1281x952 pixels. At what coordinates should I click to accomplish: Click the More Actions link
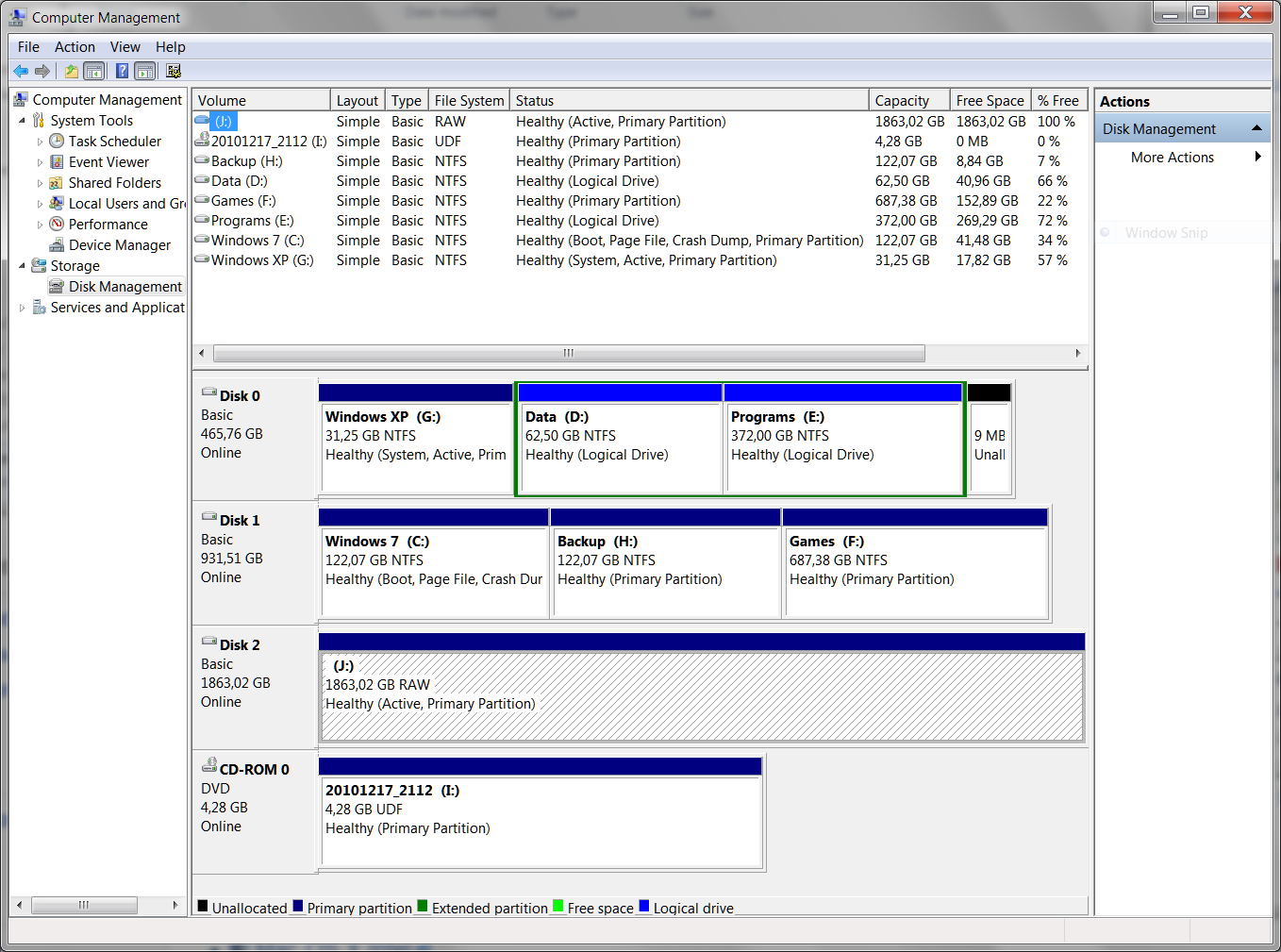pyautogui.click(x=1173, y=158)
